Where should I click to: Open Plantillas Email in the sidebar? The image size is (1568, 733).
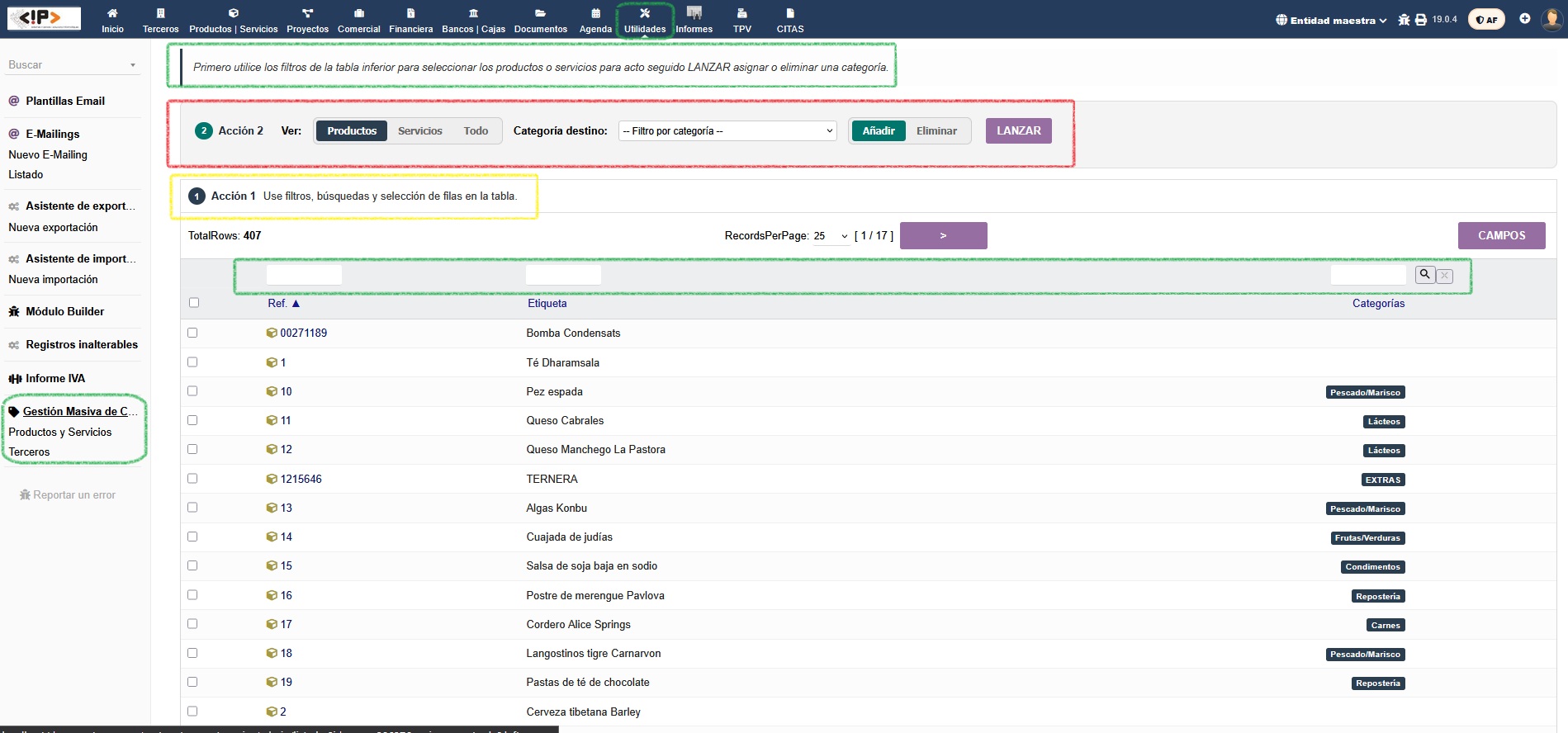point(65,101)
